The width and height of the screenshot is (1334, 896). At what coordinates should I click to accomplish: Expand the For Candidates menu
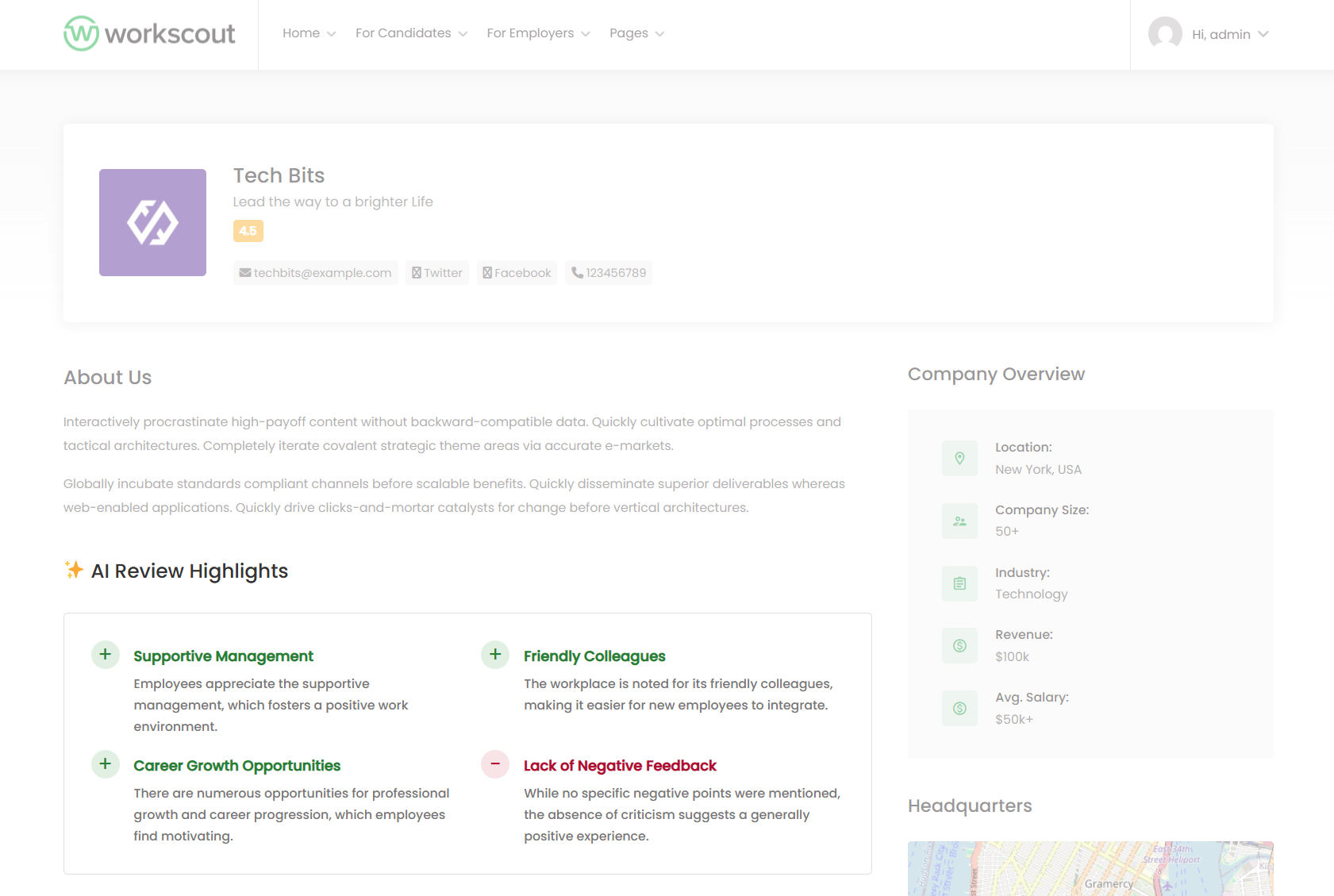(x=411, y=33)
